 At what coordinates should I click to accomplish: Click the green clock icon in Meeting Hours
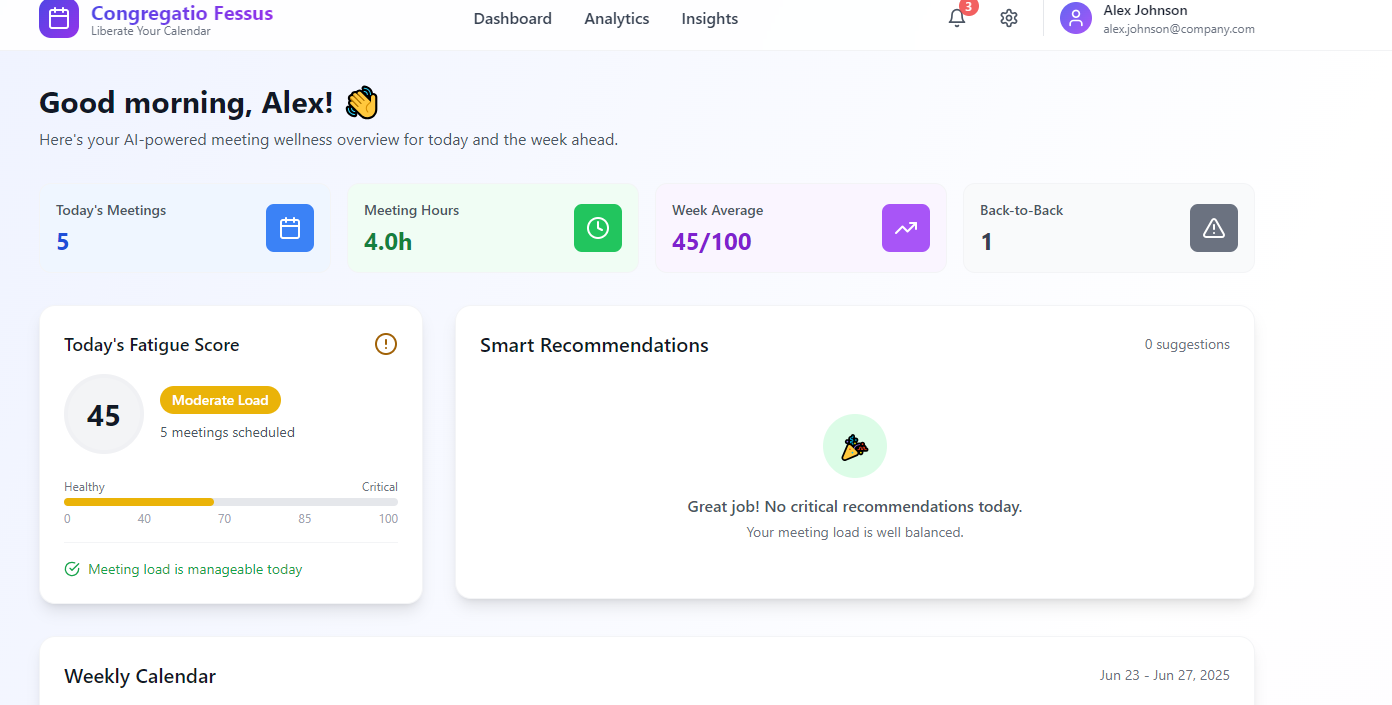click(598, 228)
